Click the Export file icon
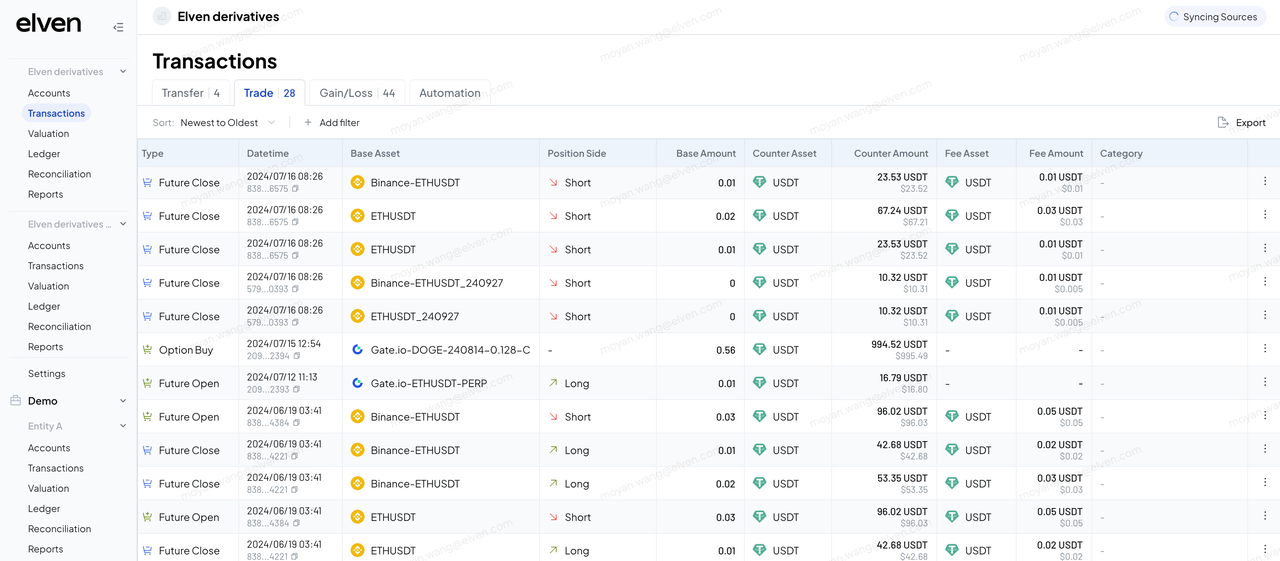1280x561 pixels. coord(1223,123)
